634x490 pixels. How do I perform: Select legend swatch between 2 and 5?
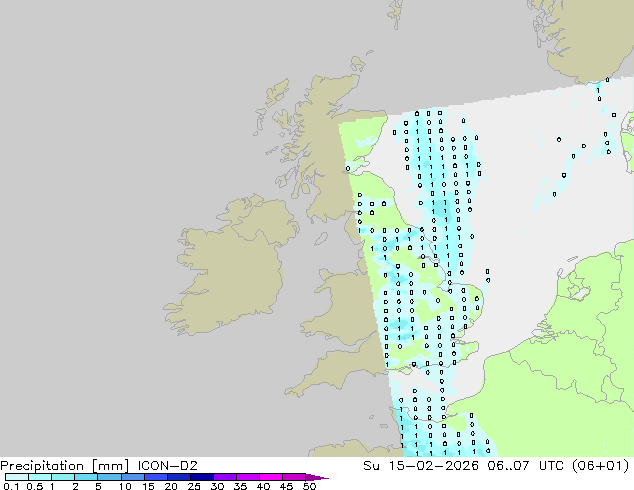[86, 477]
